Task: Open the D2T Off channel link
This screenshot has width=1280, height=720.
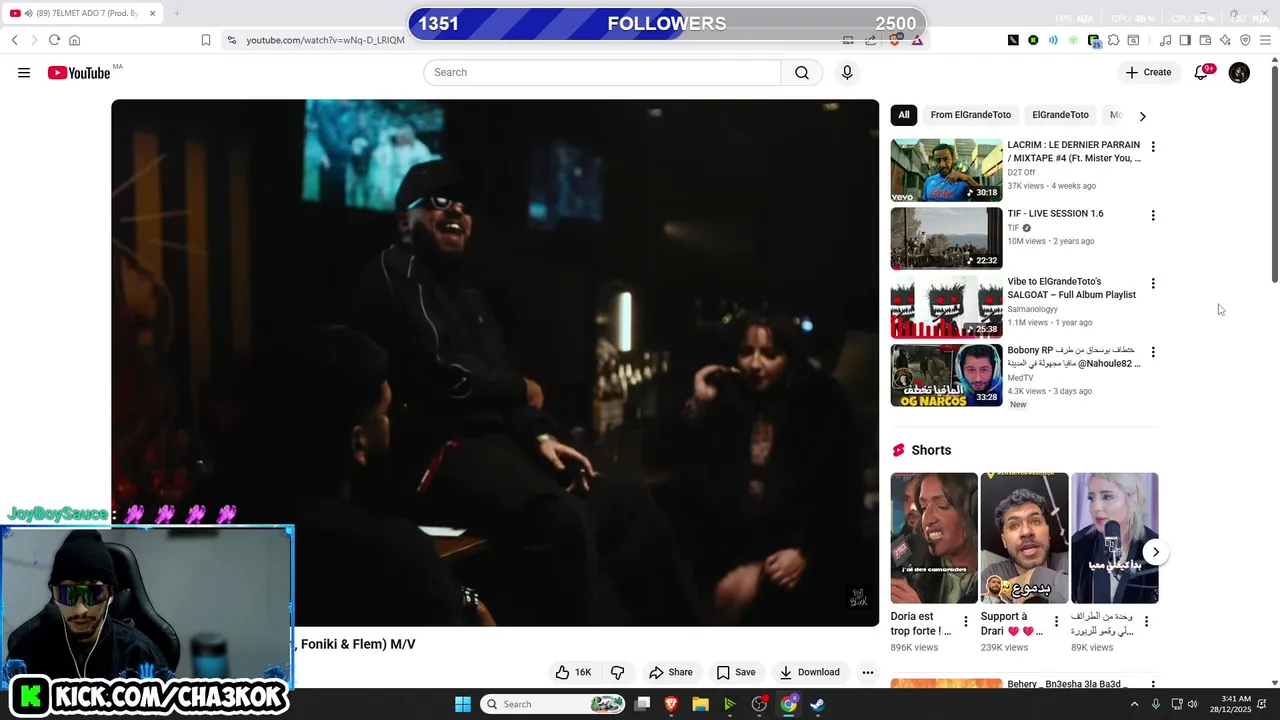Action: coord(1021,172)
